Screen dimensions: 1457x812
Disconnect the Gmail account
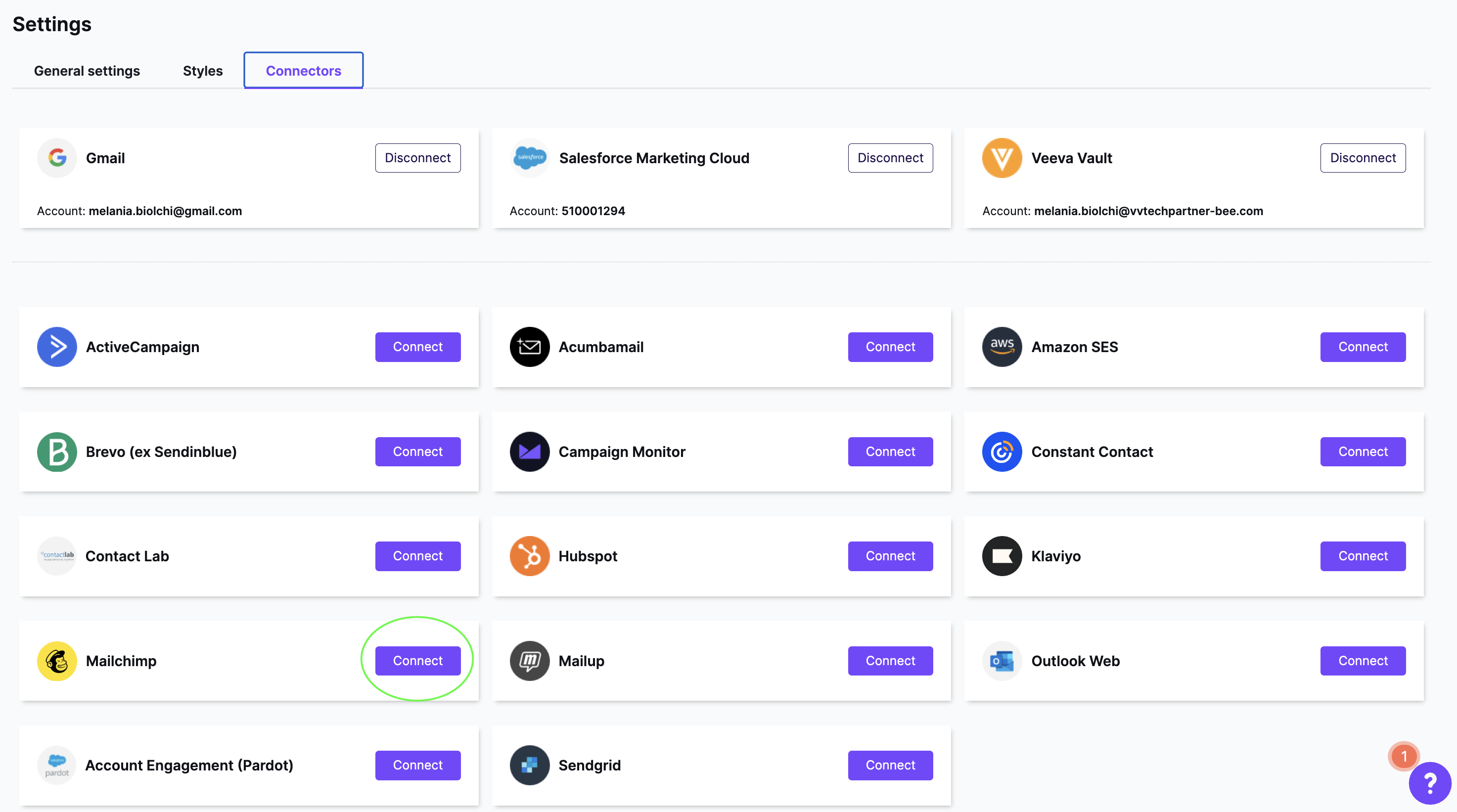coord(417,158)
